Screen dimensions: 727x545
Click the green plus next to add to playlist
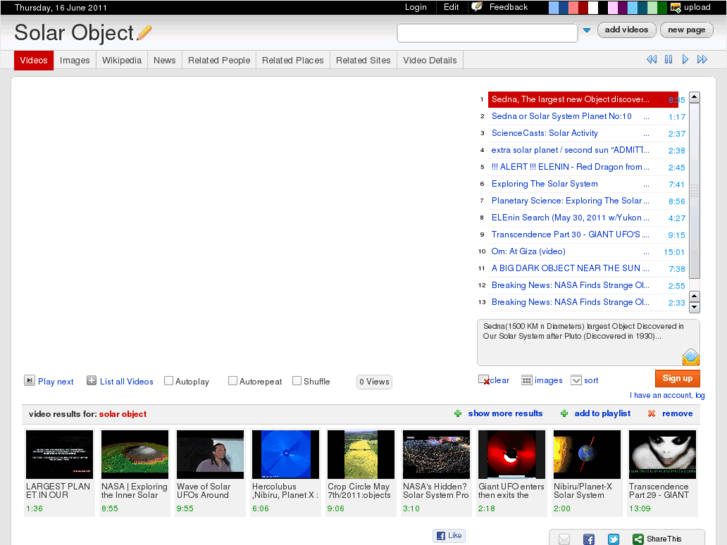coord(564,413)
